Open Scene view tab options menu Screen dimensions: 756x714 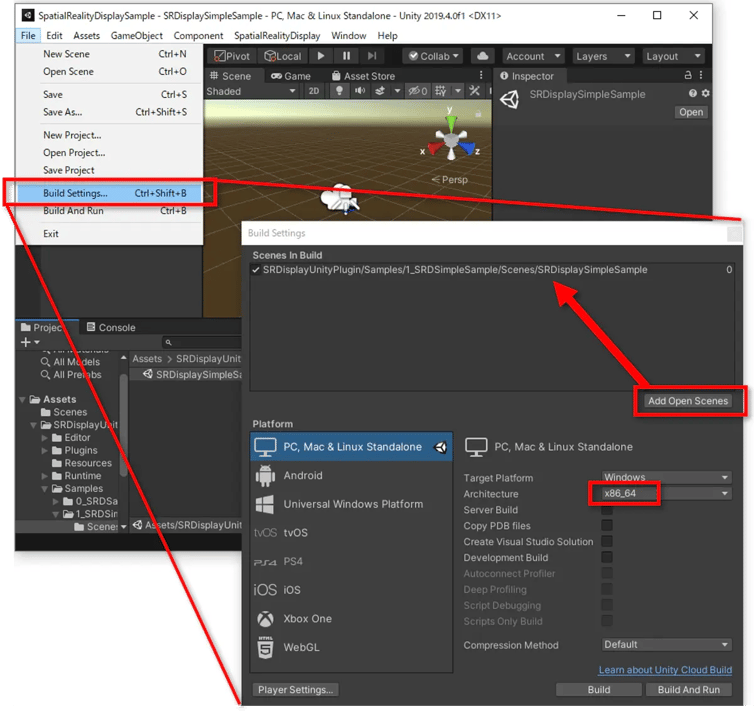pyautogui.click(x=481, y=75)
